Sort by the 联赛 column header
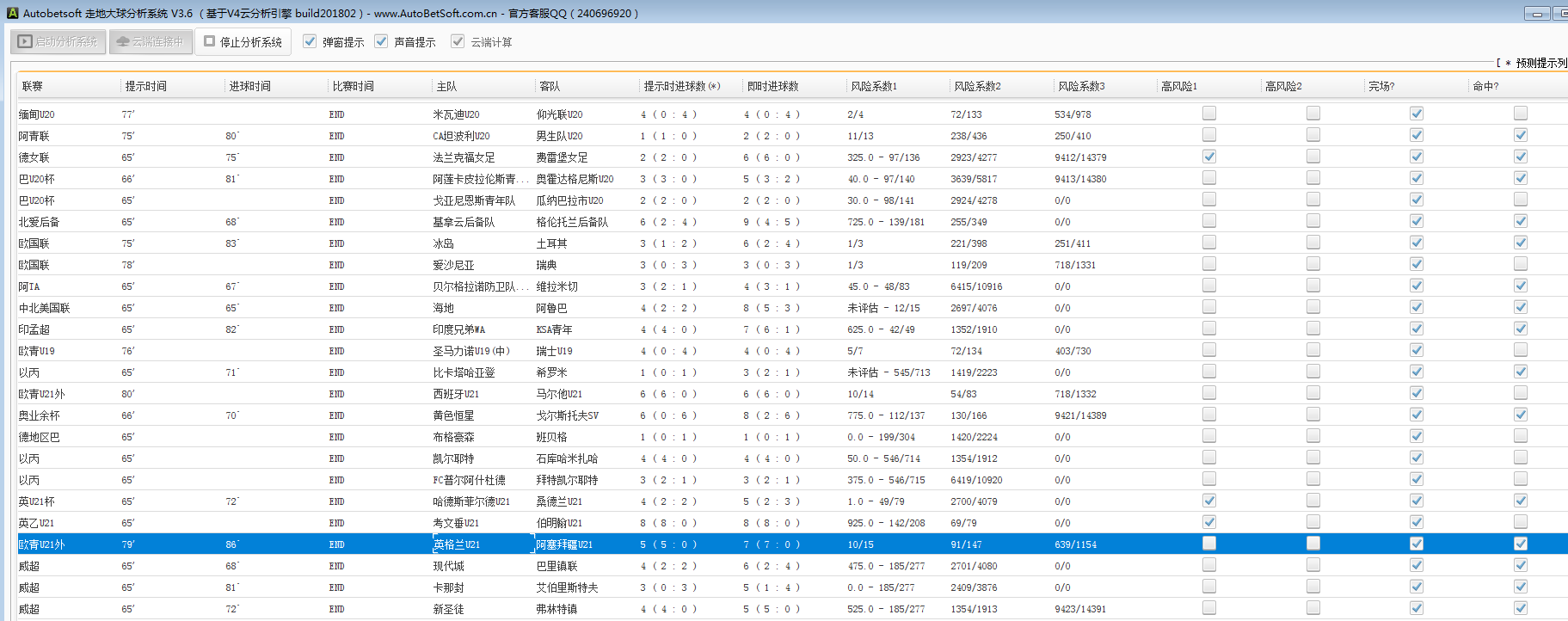The height and width of the screenshot is (621, 1568). pyautogui.click(x=33, y=86)
